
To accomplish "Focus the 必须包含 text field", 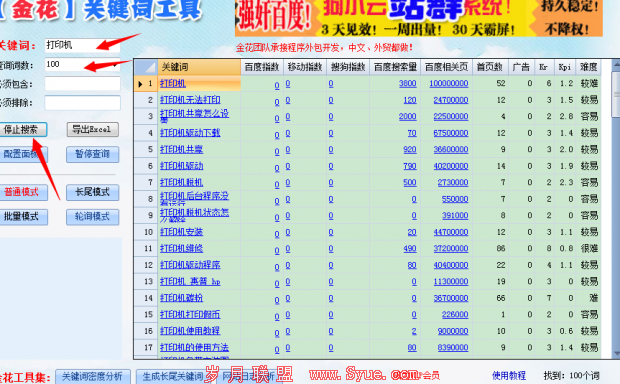I will coord(82,84).
